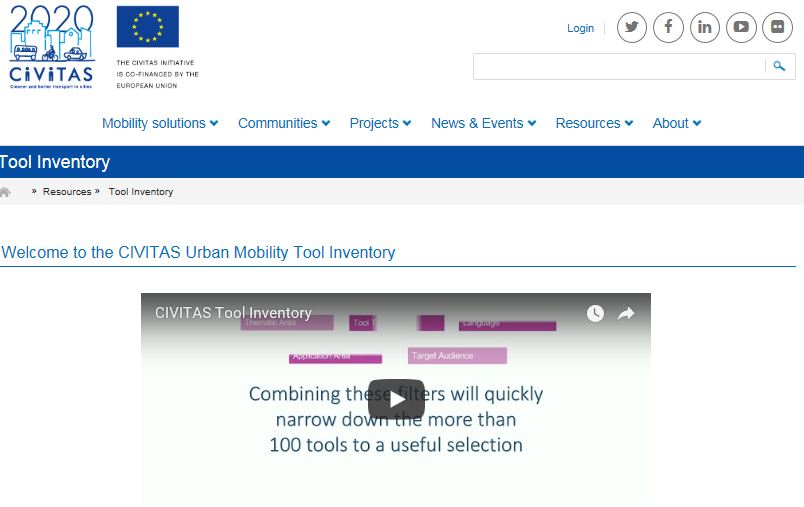Click the CIVITAS 2020 logo

pos(51,47)
